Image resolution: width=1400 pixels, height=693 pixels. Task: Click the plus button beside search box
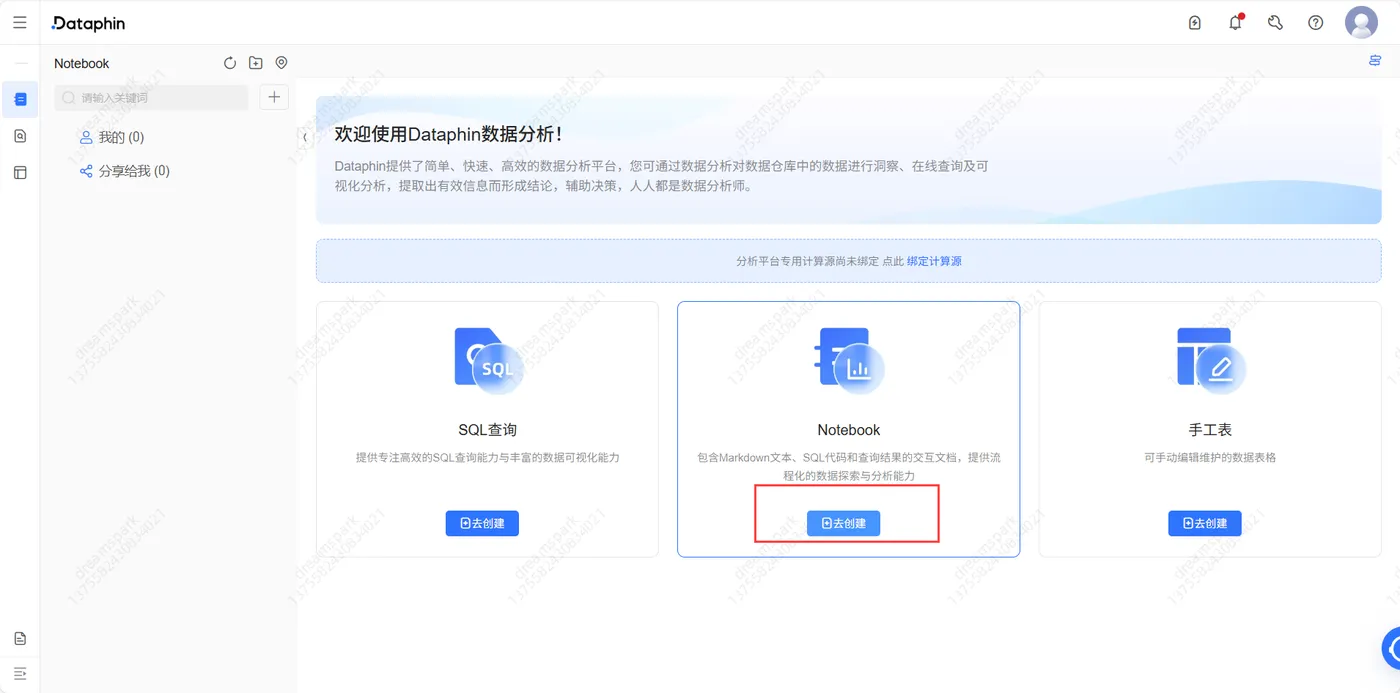coord(274,97)
